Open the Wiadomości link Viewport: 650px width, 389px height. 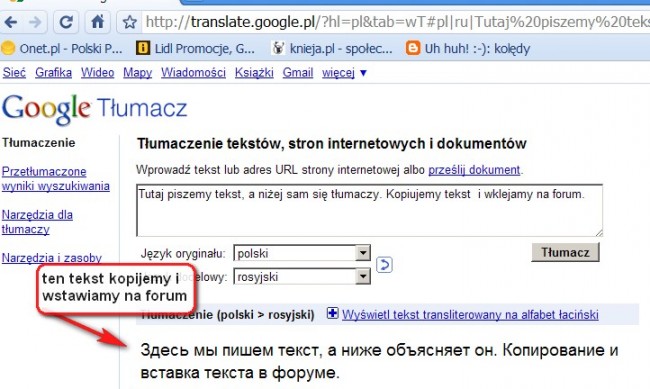(193, 73)
